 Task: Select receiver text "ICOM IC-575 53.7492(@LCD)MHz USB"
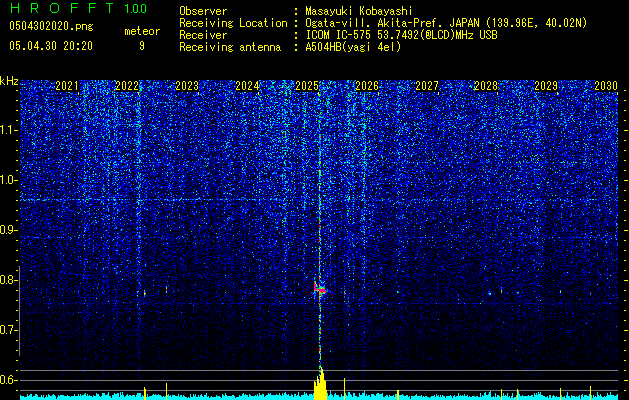401,35
